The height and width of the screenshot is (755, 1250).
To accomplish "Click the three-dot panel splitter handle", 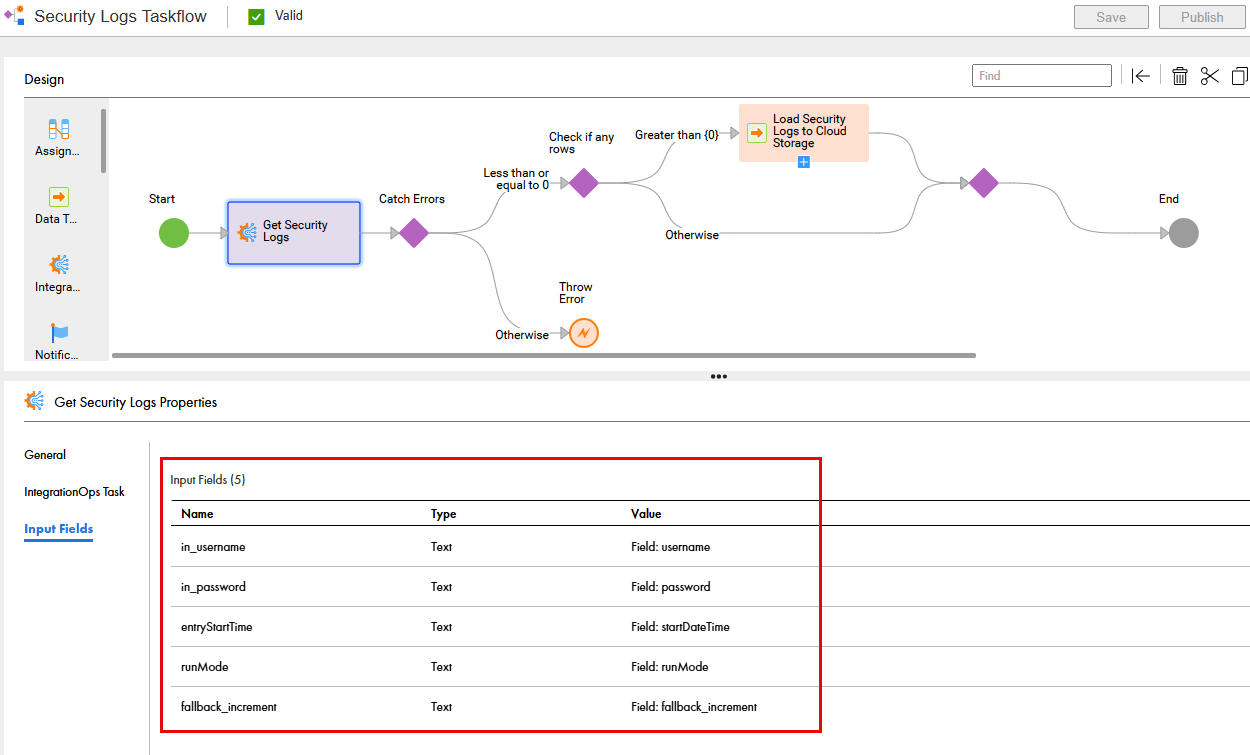I will point(719,377).
